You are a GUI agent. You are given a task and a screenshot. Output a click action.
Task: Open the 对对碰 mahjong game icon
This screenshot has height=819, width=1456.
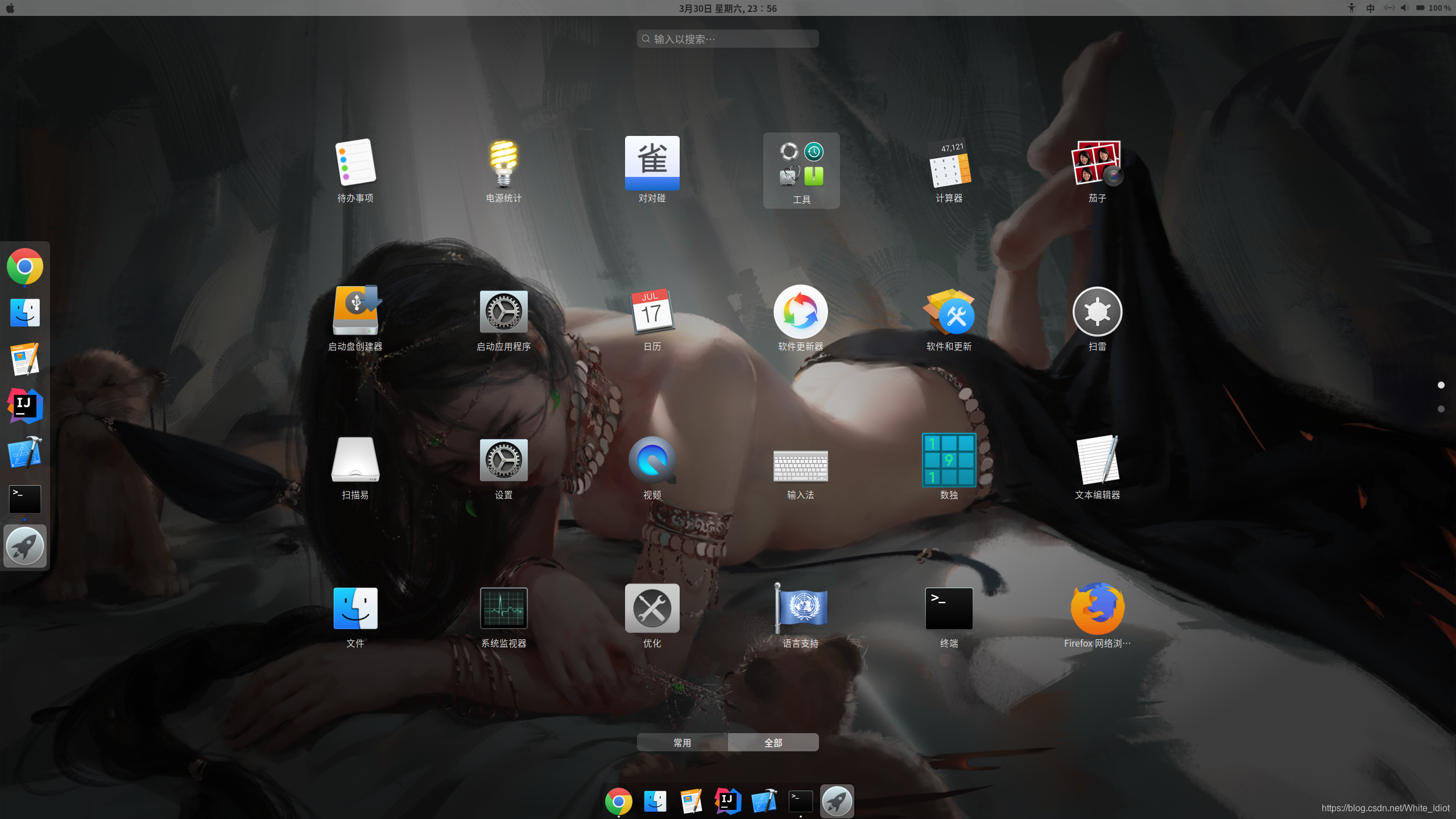pyautogui.click(x=652, y=164)
